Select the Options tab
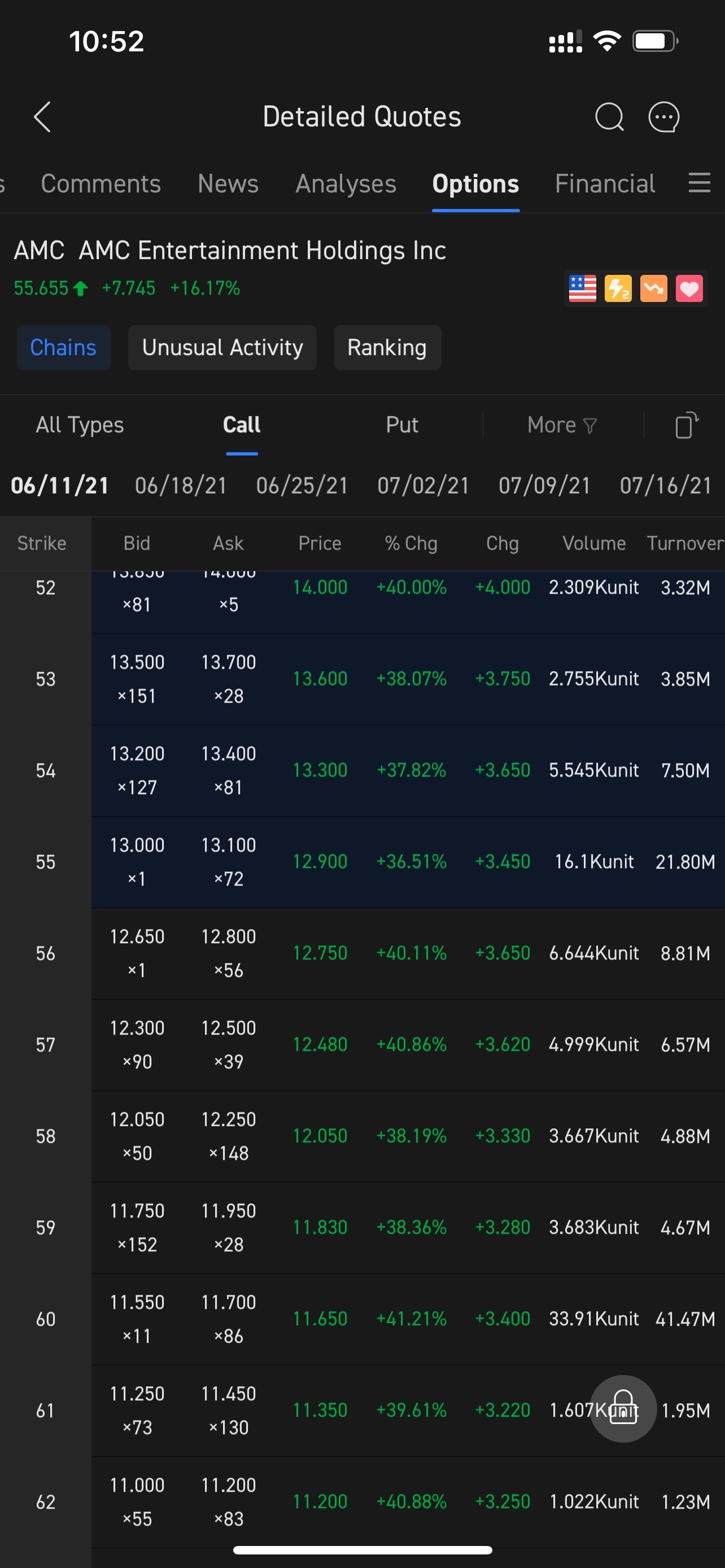The image size is (725, 1568). pyautogui.click(x=475, y=184)
